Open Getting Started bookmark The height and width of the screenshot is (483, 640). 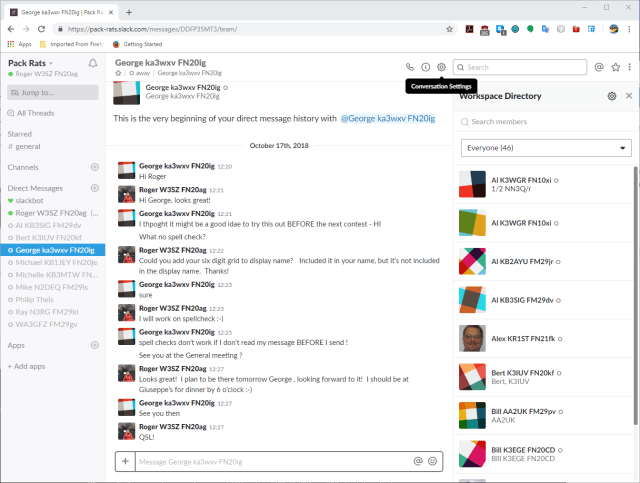pos(138,44)
